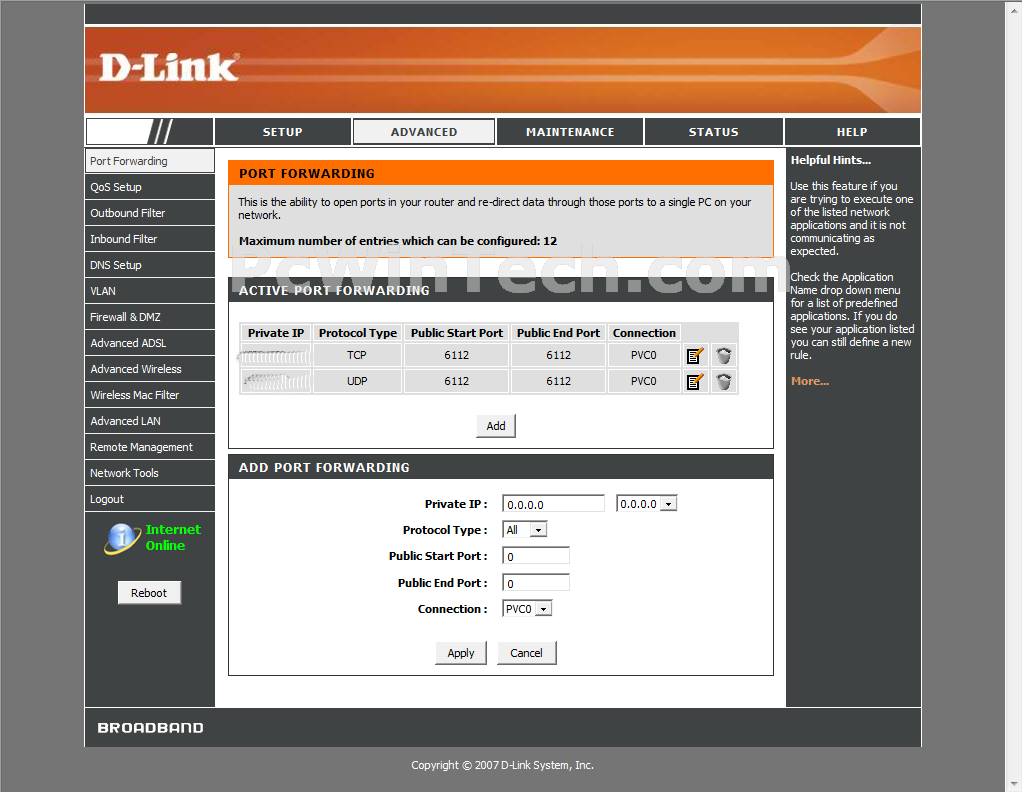1022x792 pixels.
Task: Delete the UDP port 6112 forwarding entry
Action: pyautogui.click(x=723, y=381)
